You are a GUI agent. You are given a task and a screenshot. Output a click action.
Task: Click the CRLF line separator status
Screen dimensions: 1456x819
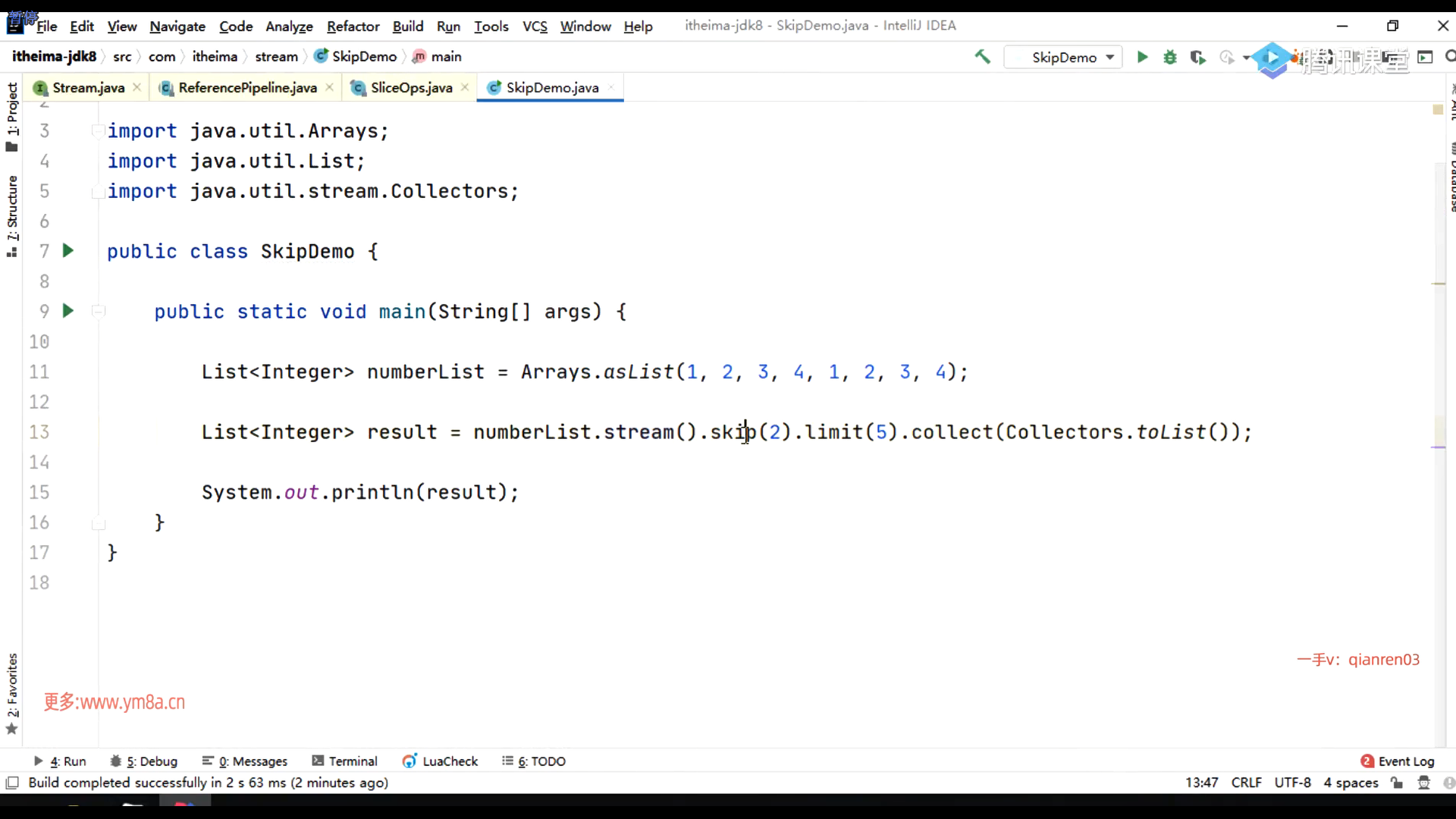1246,783
